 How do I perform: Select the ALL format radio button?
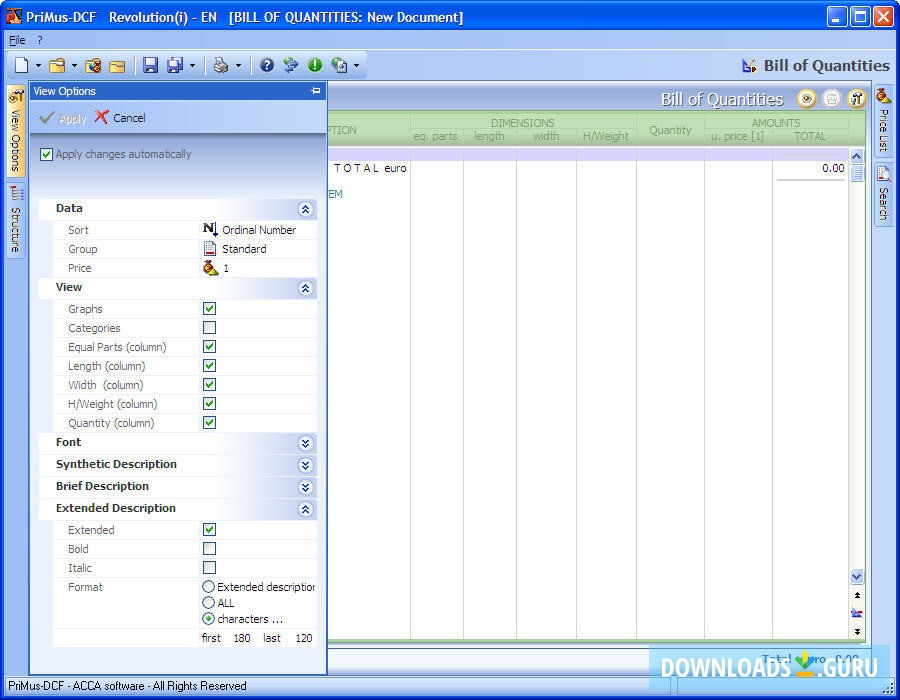tap(208, 603)
